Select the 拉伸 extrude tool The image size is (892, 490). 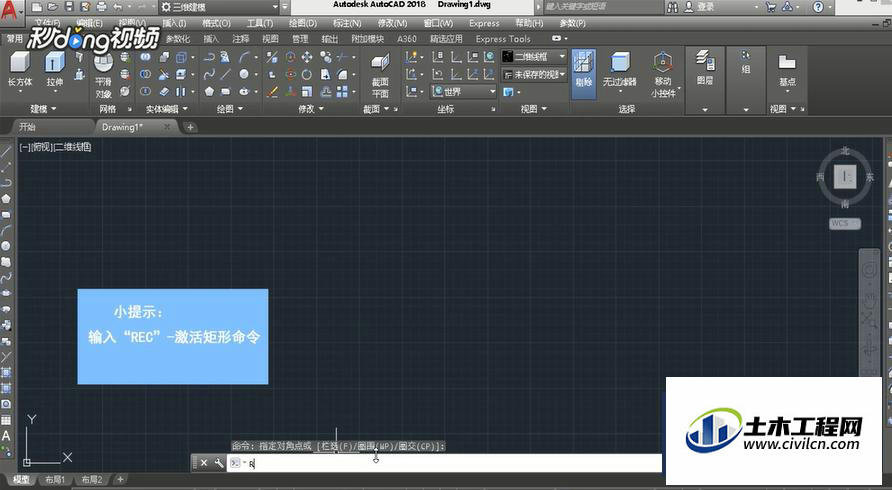[55, 69]
